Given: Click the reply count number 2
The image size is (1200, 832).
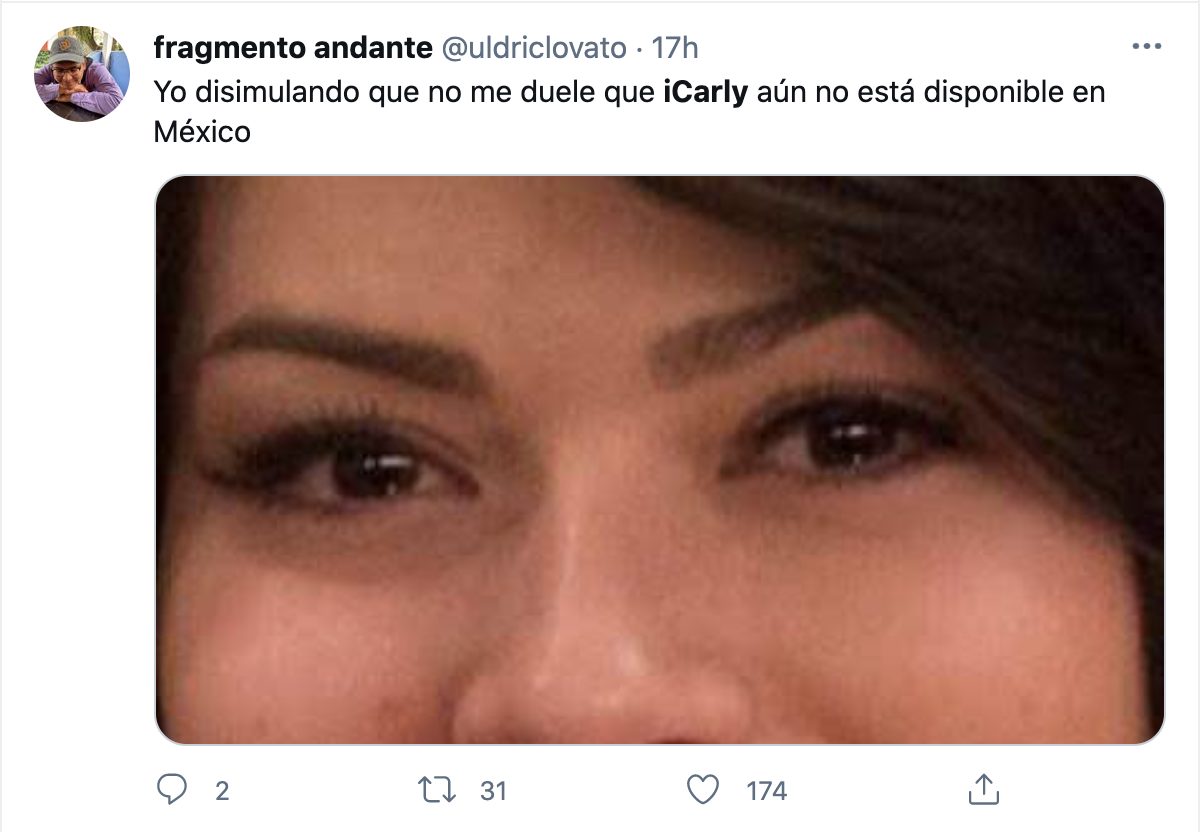Looking at the screenshot, I should tap(222, 791).
